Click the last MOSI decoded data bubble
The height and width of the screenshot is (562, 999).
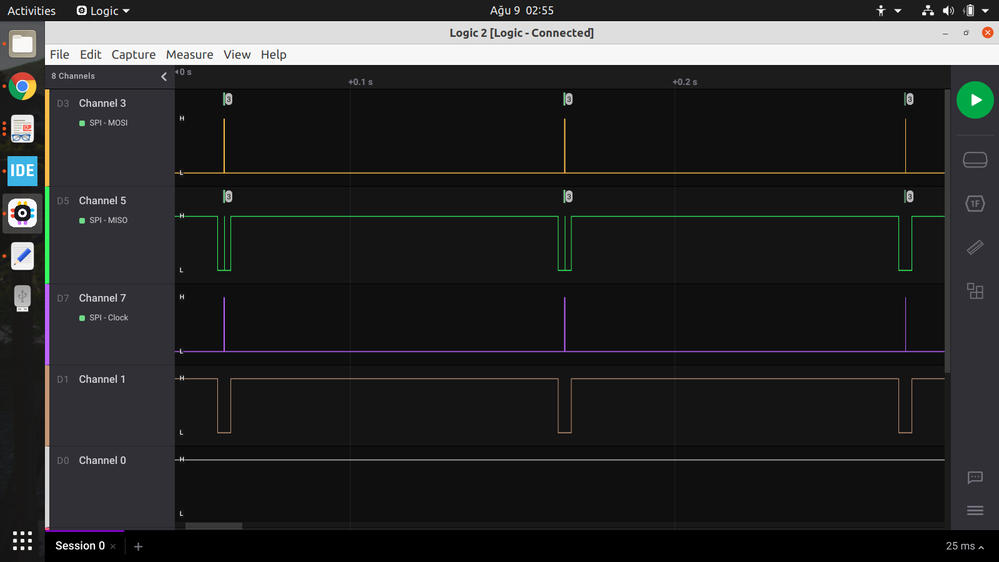909,99
